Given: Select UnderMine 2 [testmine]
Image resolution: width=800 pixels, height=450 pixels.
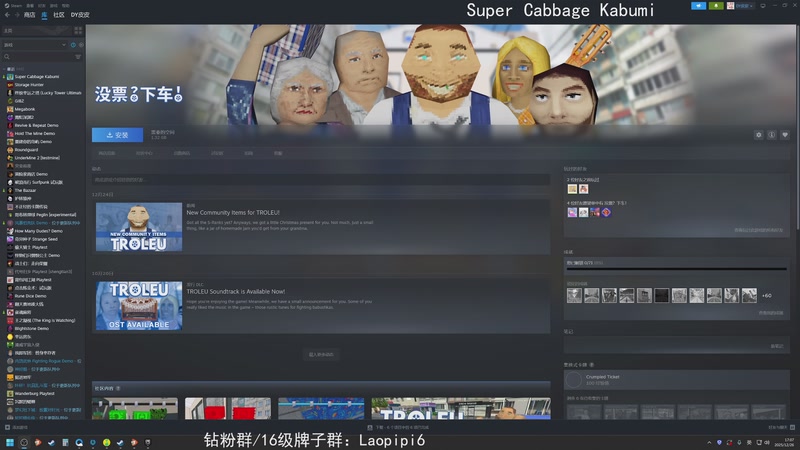Looking at the screenshot, I should click(37, 158).
